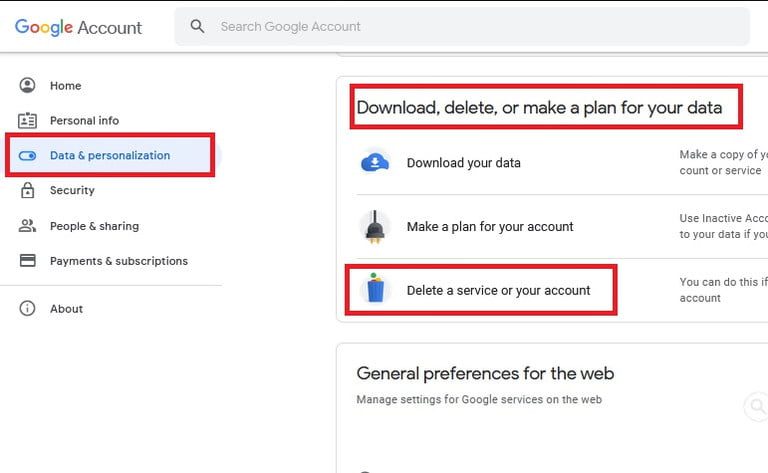Click the blue cloud download icon
Viewport: 768px width, 473px height.
[x=375, y=163]
